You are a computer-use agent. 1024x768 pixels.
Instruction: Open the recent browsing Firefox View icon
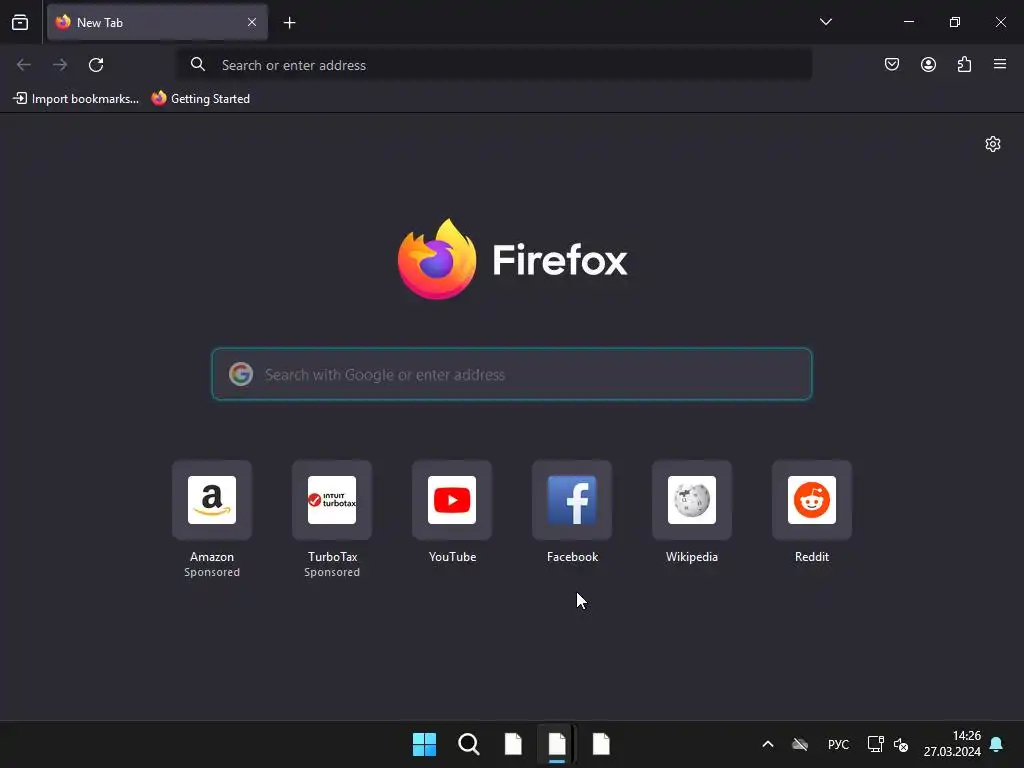tap(20, 22)
